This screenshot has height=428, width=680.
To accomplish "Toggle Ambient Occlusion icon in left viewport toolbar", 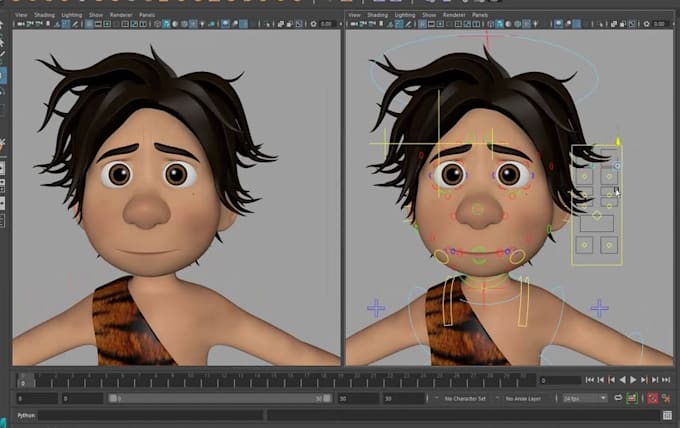I will tap(226, 24).
